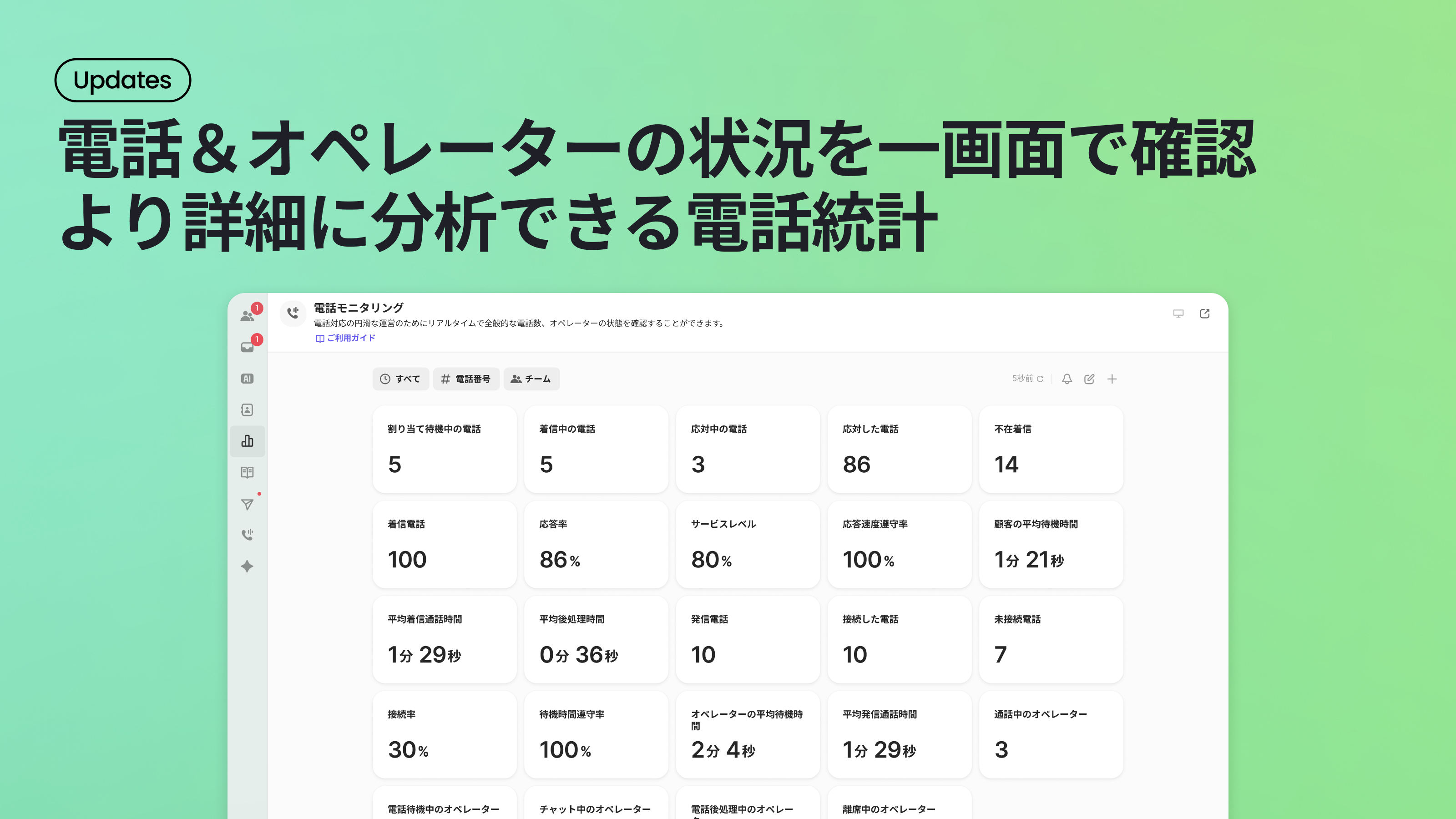Click the 顧客の平均待機時間 card
The height and width of the screenshot is (819, 1456).
(x=1051, y=544)
